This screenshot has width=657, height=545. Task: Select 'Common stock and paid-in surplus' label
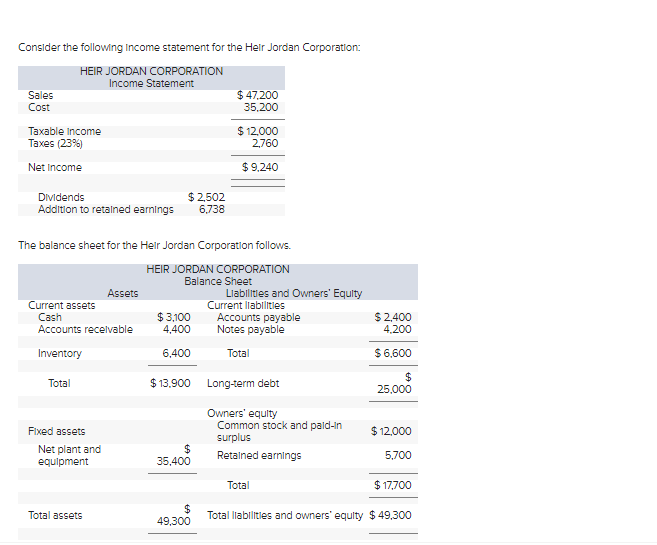click(279, 431)
